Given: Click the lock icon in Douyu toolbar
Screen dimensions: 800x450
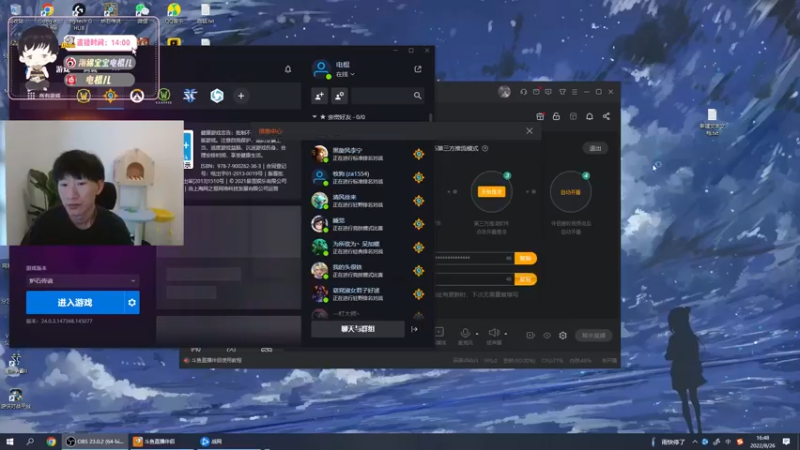Looking at the screenshot, I should tap(556, 116).
